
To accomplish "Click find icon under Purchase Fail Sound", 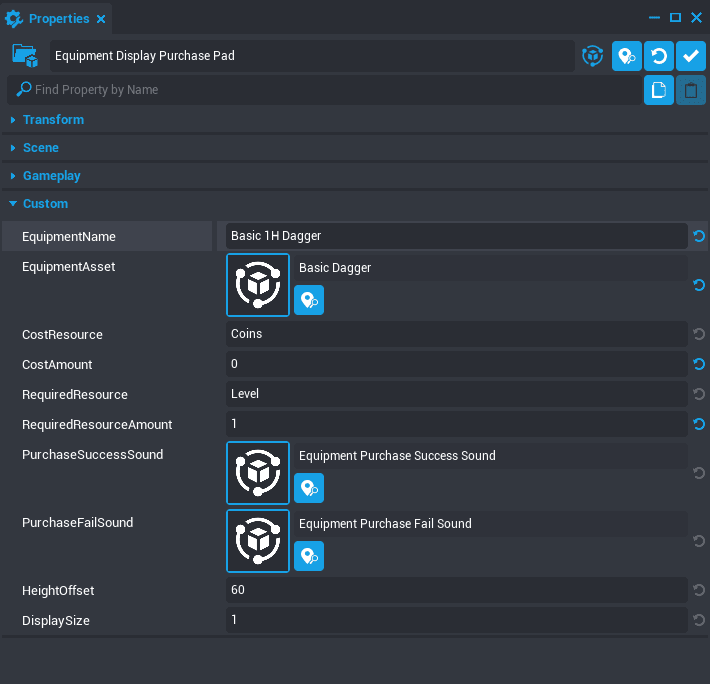I will point(309,556).
